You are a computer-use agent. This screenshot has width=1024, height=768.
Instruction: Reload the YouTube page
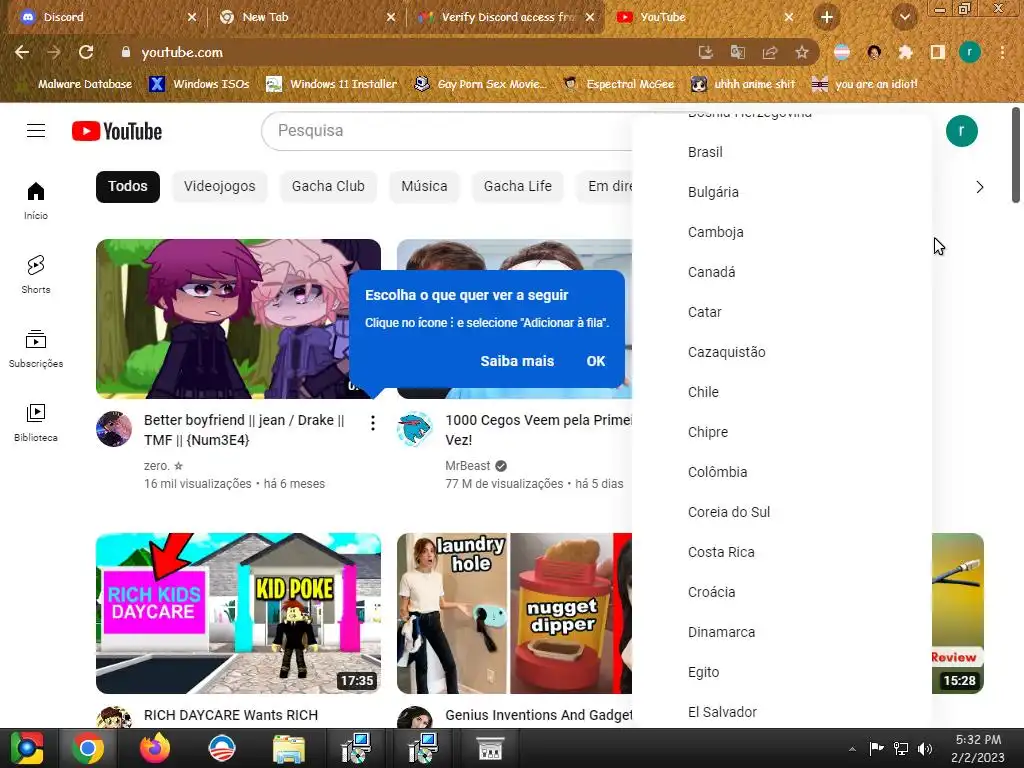pyautogui.click(x=86, y=52)
